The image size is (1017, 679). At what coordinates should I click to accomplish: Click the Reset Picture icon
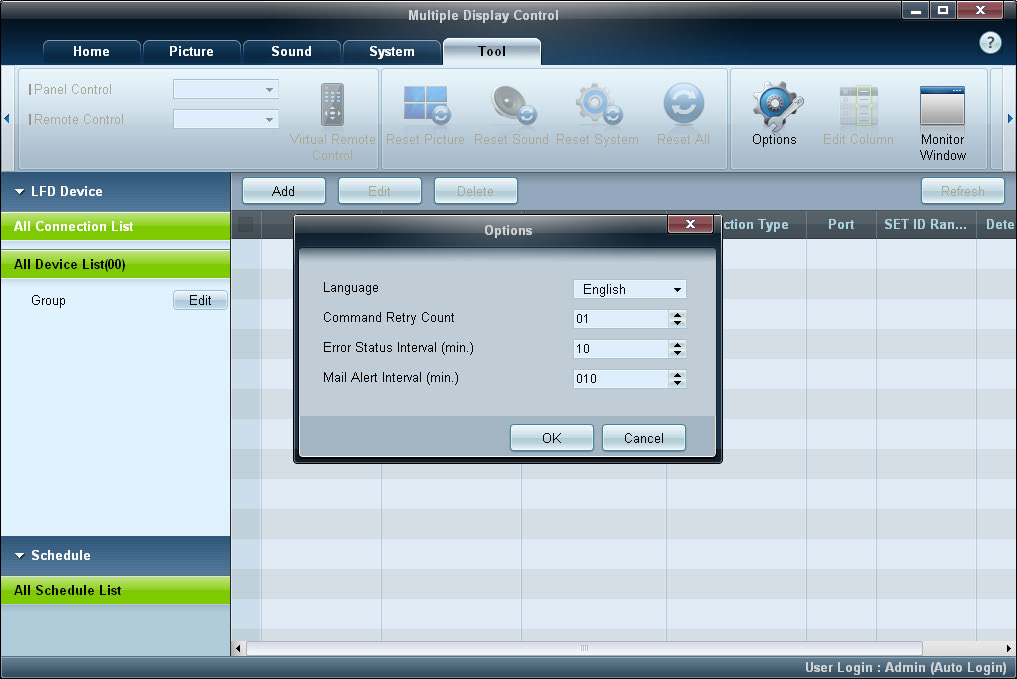pos(425,104)
